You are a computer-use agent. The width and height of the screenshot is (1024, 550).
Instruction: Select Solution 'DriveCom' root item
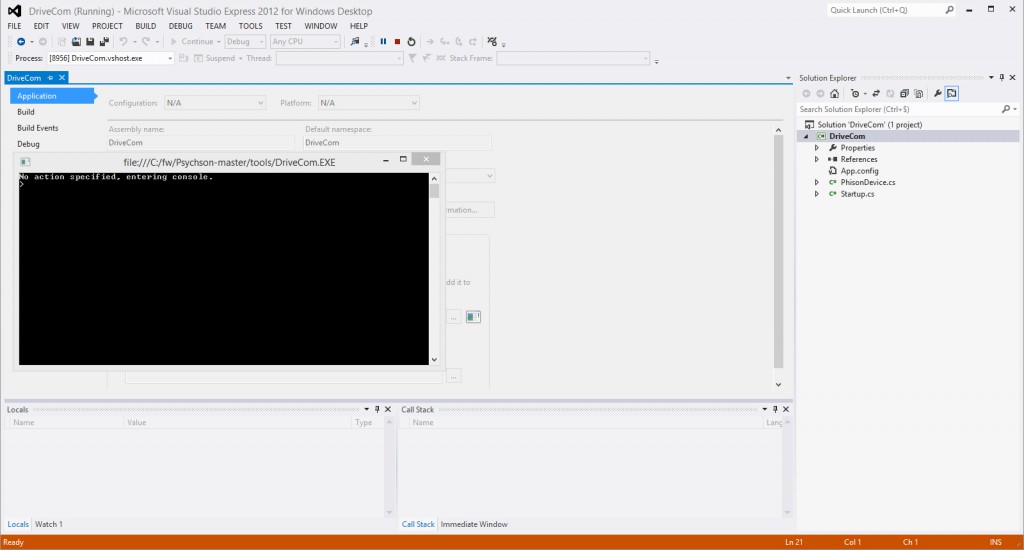click(870, 125)
